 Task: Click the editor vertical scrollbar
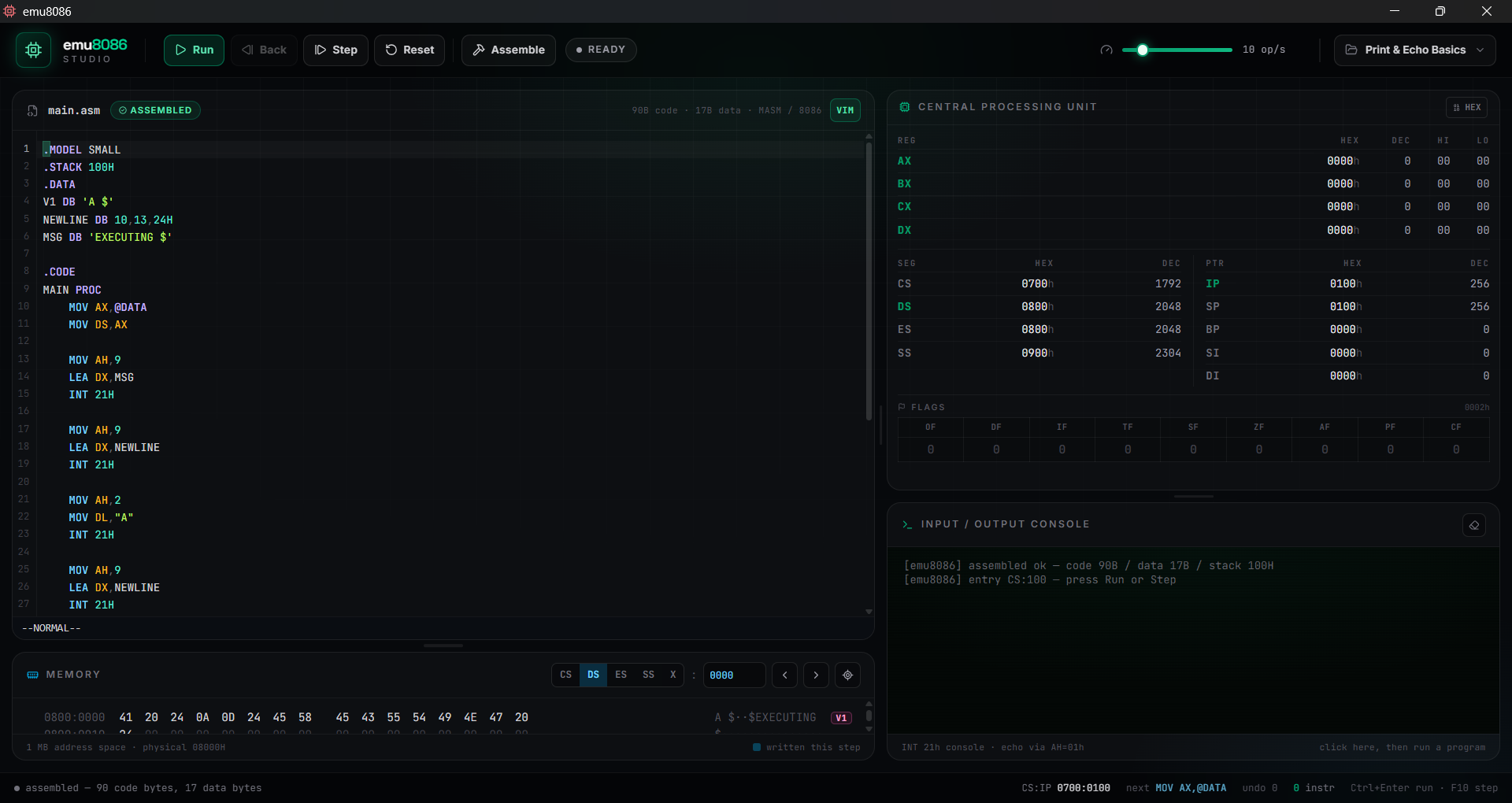pos(869,281)
